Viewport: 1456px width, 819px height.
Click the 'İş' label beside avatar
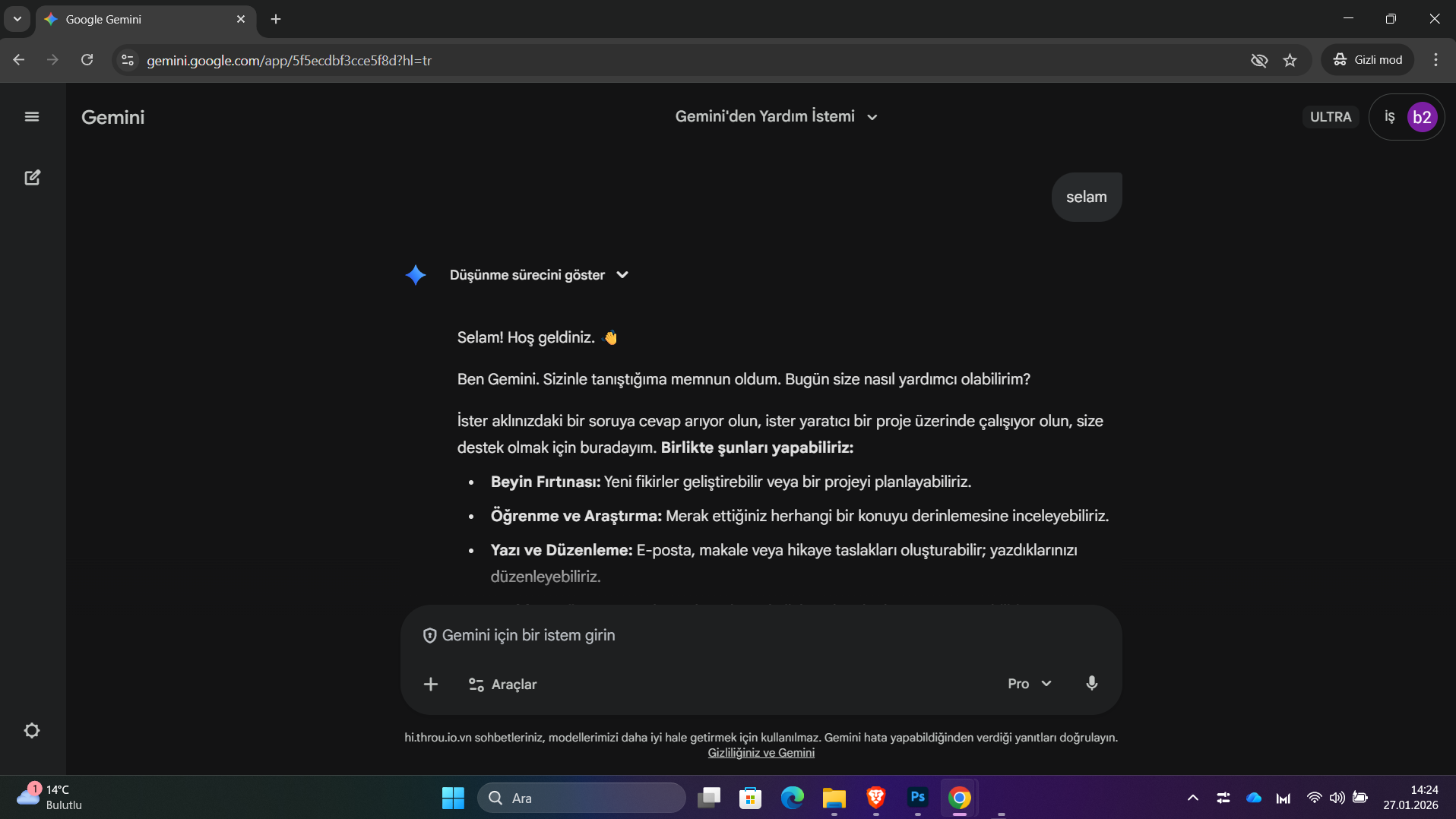1389,117
